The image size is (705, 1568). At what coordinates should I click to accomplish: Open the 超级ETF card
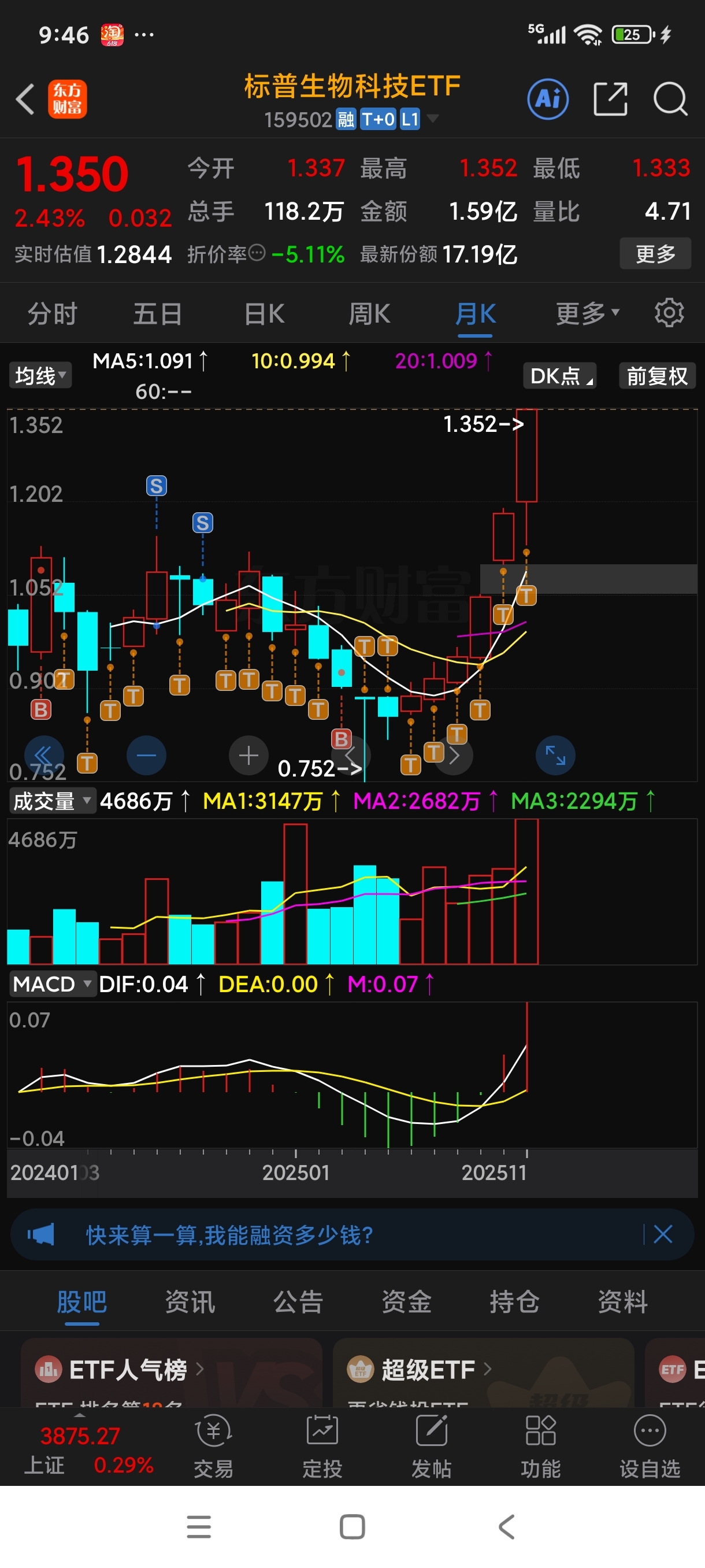click(483, 1372)
